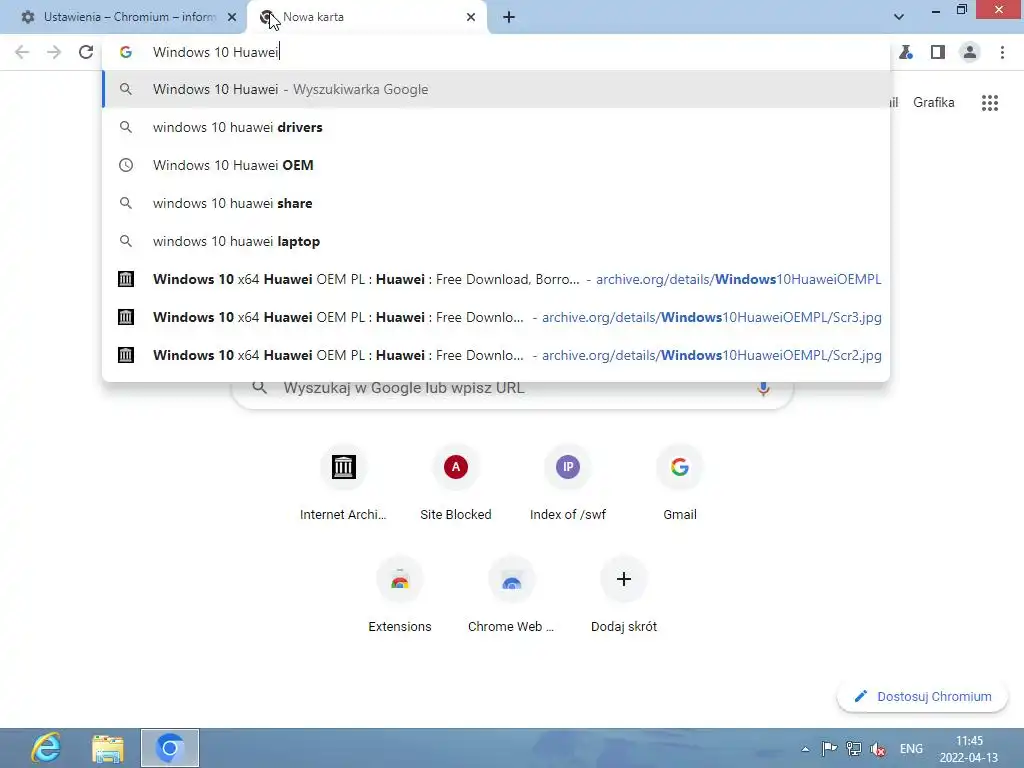
Task: Reload the current page
Action: [x=86, y=52]
